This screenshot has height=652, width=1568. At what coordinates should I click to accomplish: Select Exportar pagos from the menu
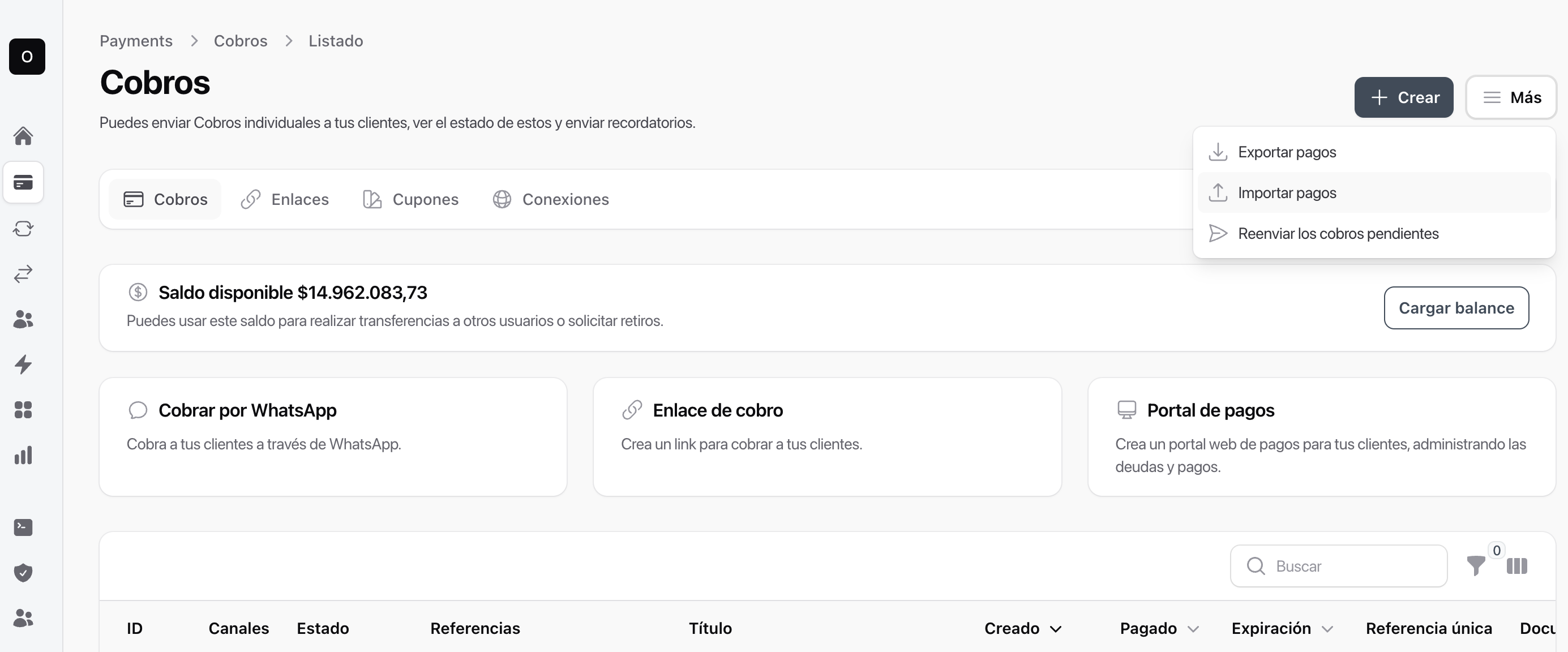1287,152
